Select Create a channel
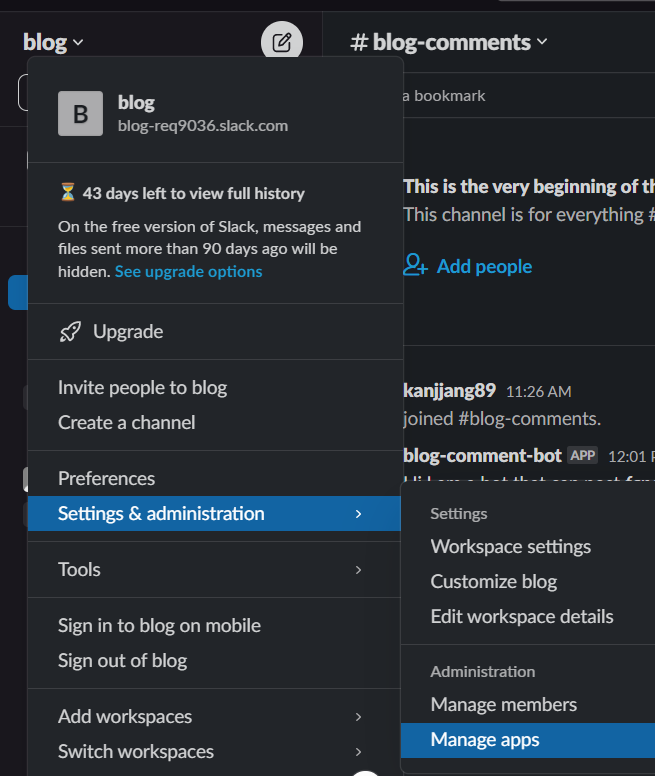The image size is (655, 776). 215,423
